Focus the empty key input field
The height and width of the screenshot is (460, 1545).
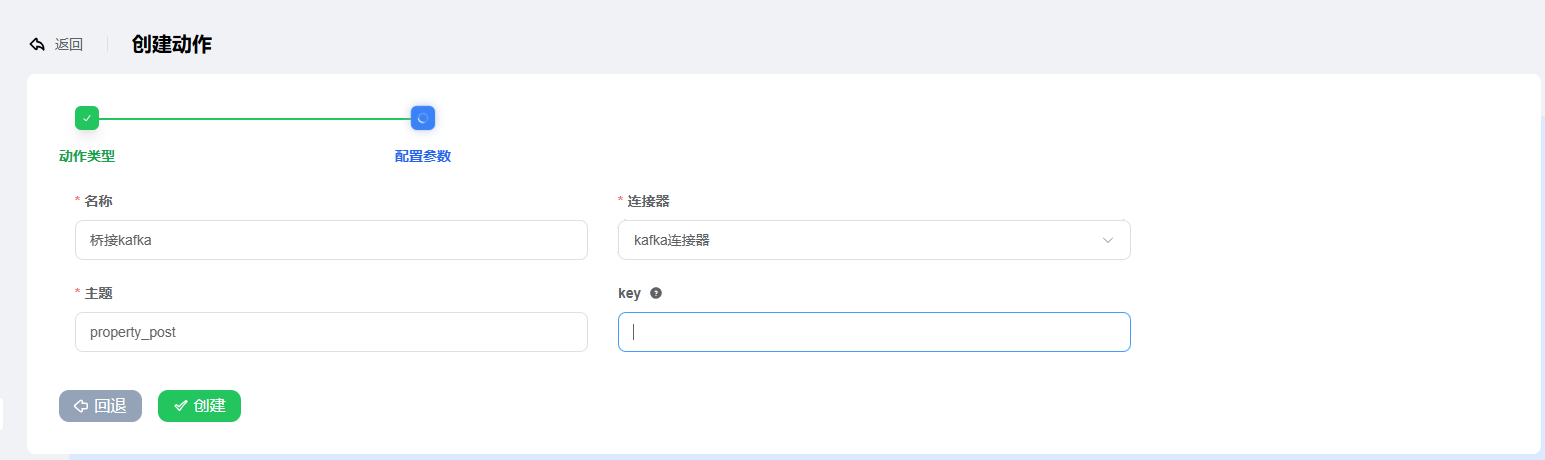point(874,332)
